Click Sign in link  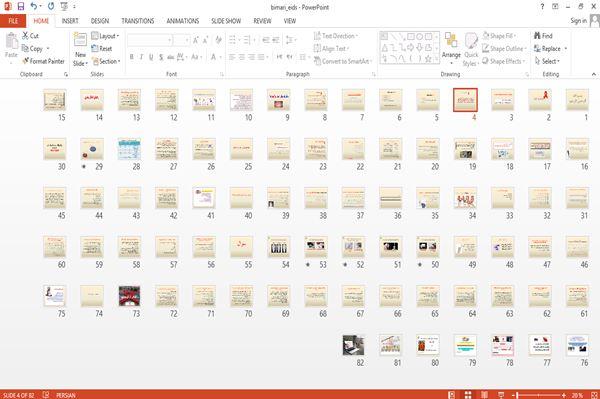pos(578,21)
